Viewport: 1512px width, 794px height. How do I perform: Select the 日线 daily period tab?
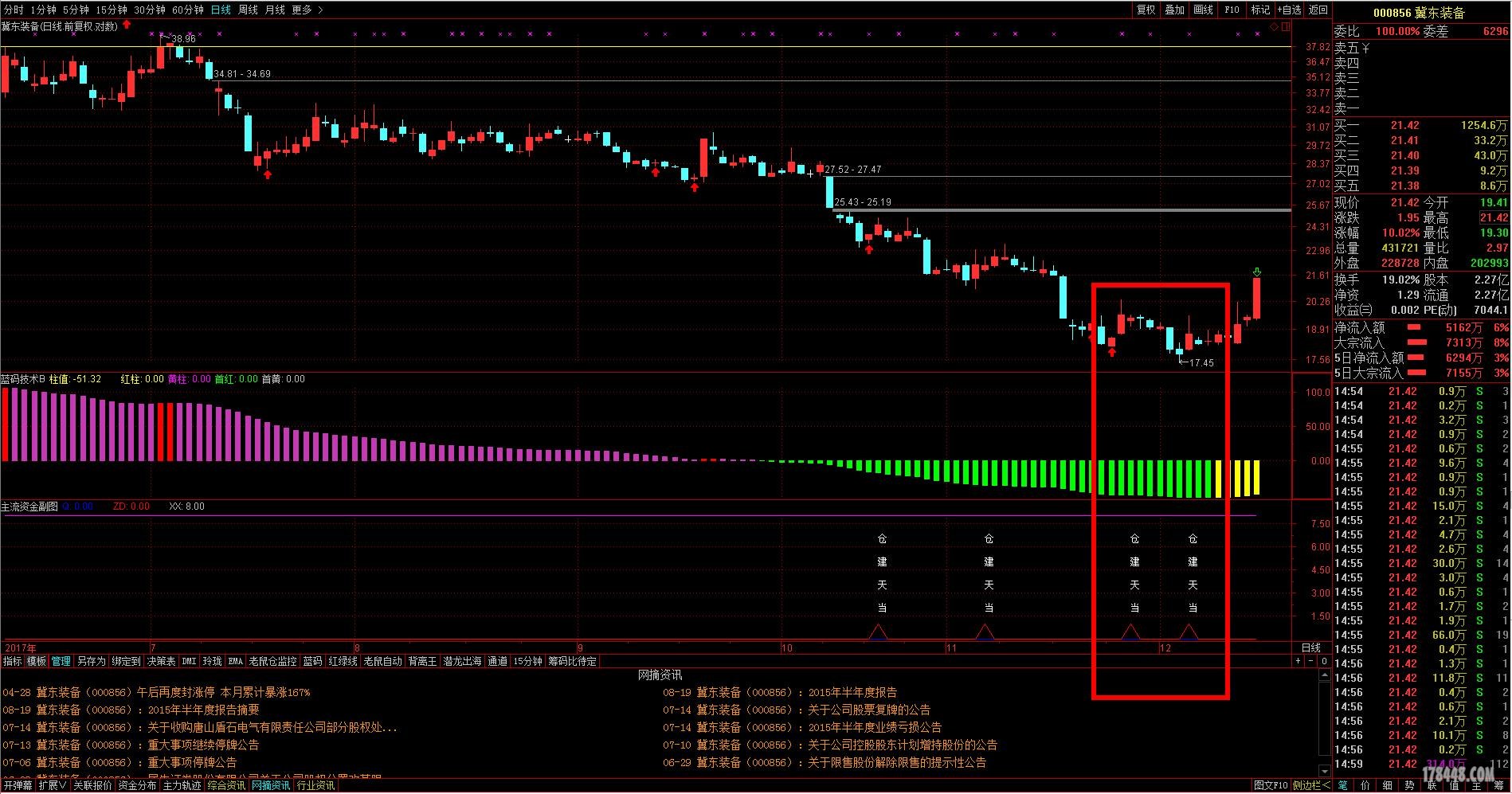pyautogui.click(x=221, y=10)
